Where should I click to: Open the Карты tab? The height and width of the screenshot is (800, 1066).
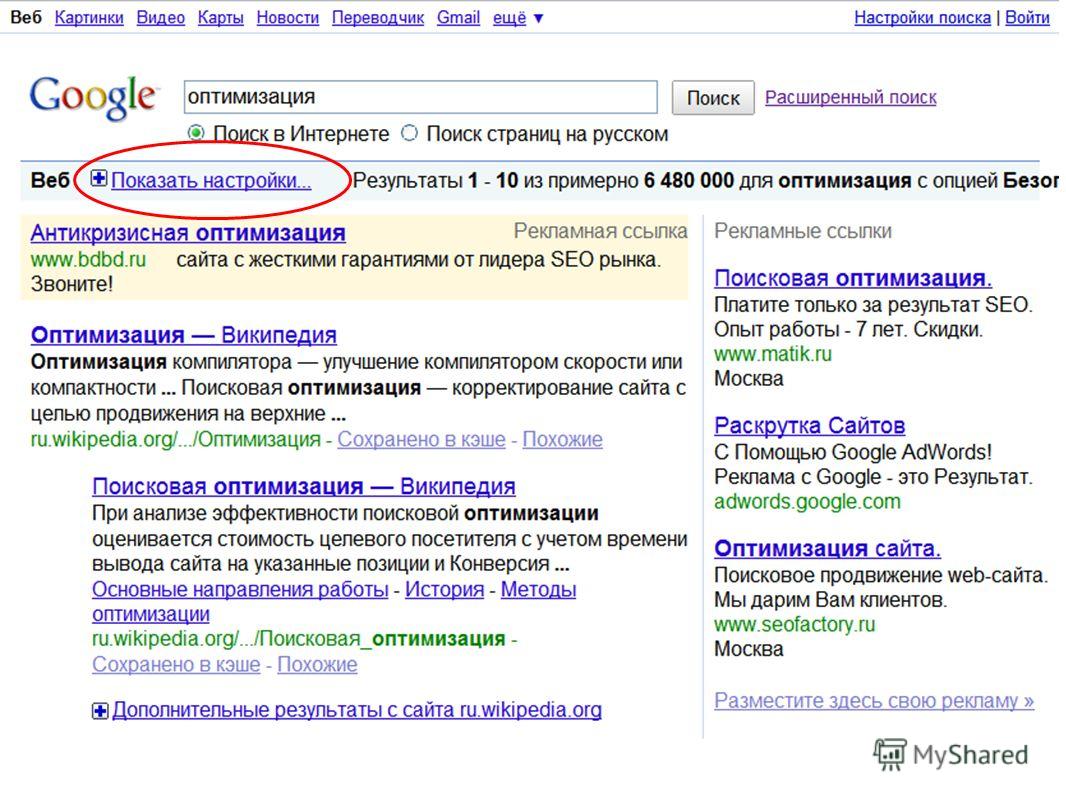(220, 18)
